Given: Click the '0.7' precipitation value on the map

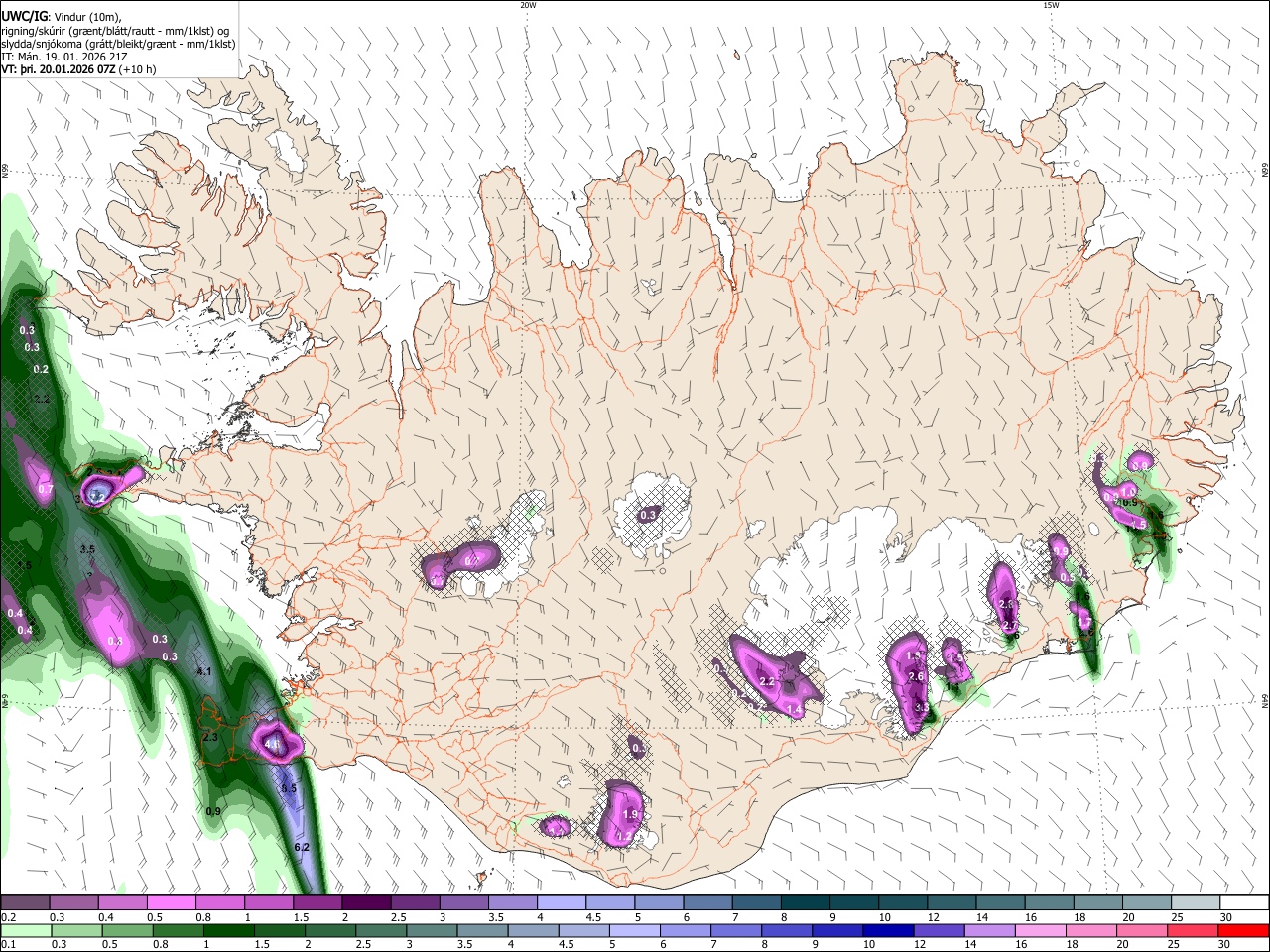Looking at the screenshot, I should click(45, 489).
